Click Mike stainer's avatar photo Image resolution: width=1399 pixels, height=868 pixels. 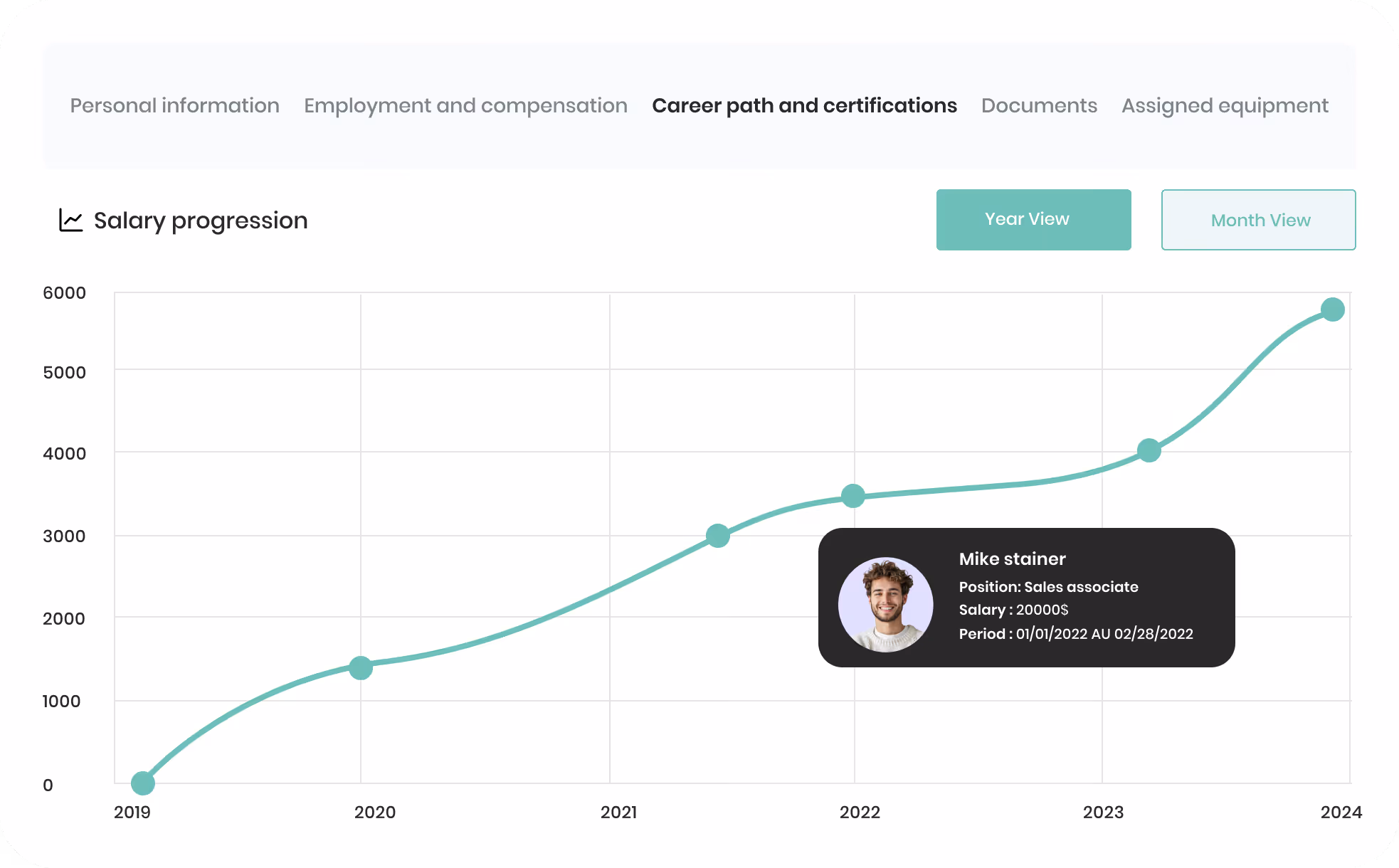(x=886, y=604)
